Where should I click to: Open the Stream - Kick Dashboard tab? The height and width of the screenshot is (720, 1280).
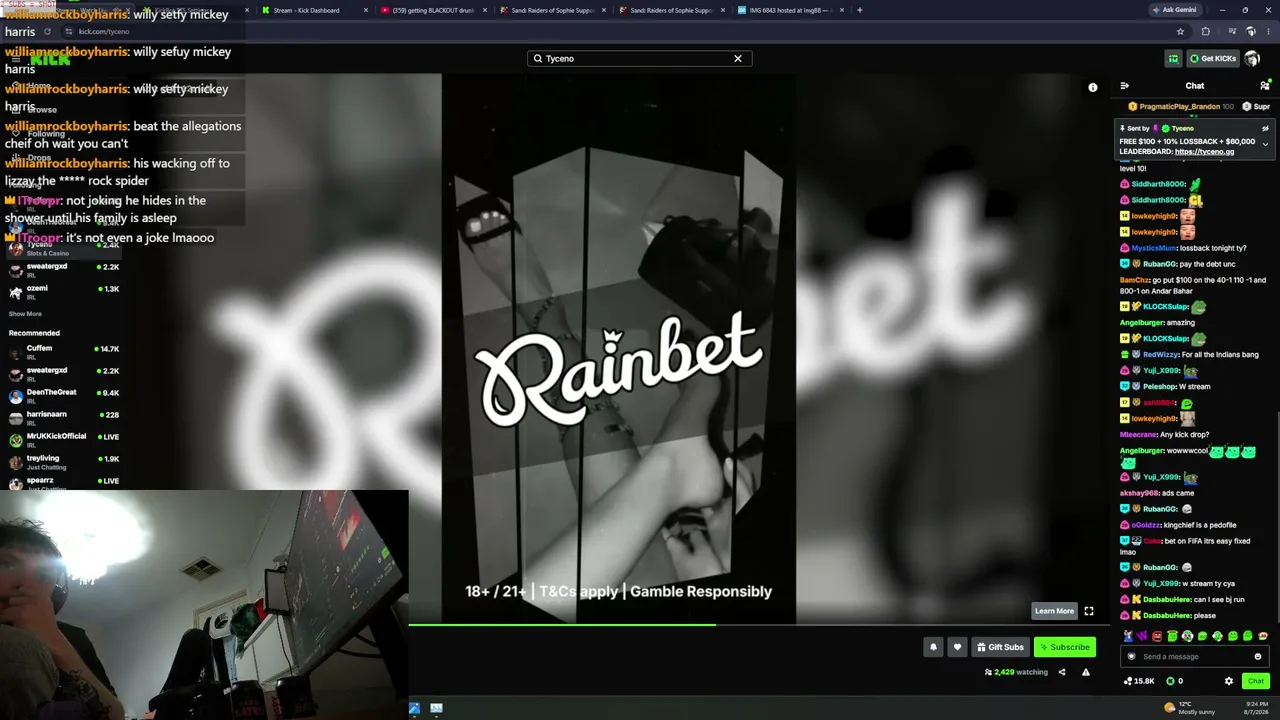pyautogui.click(x=313, y=10)
